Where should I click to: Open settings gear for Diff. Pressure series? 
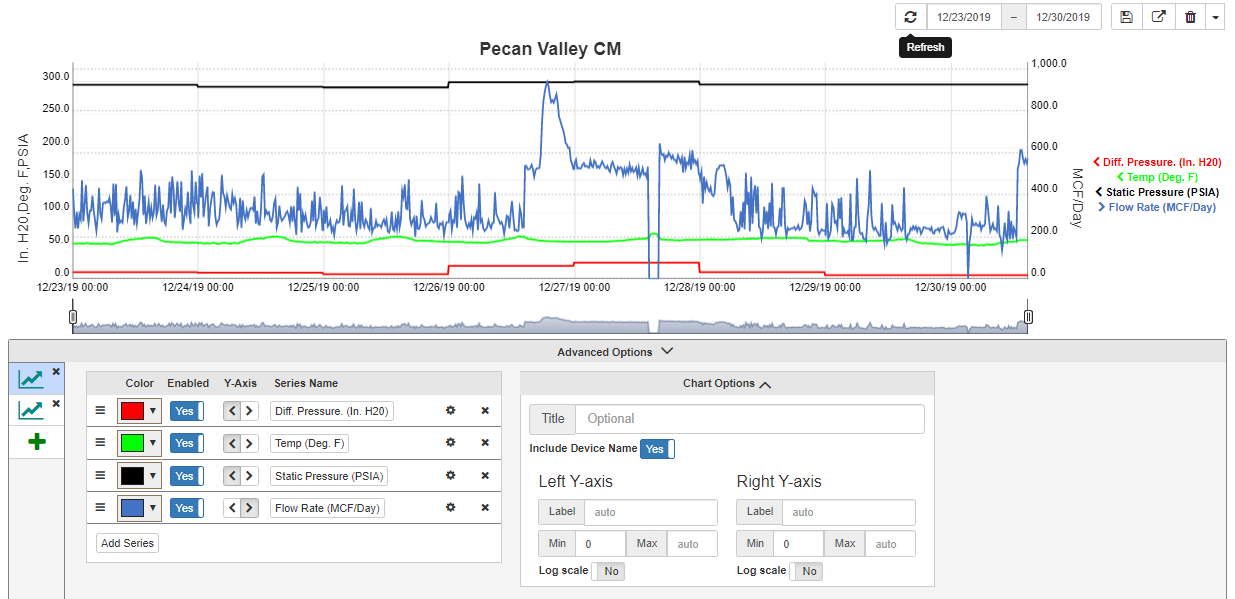pos(450,411)
